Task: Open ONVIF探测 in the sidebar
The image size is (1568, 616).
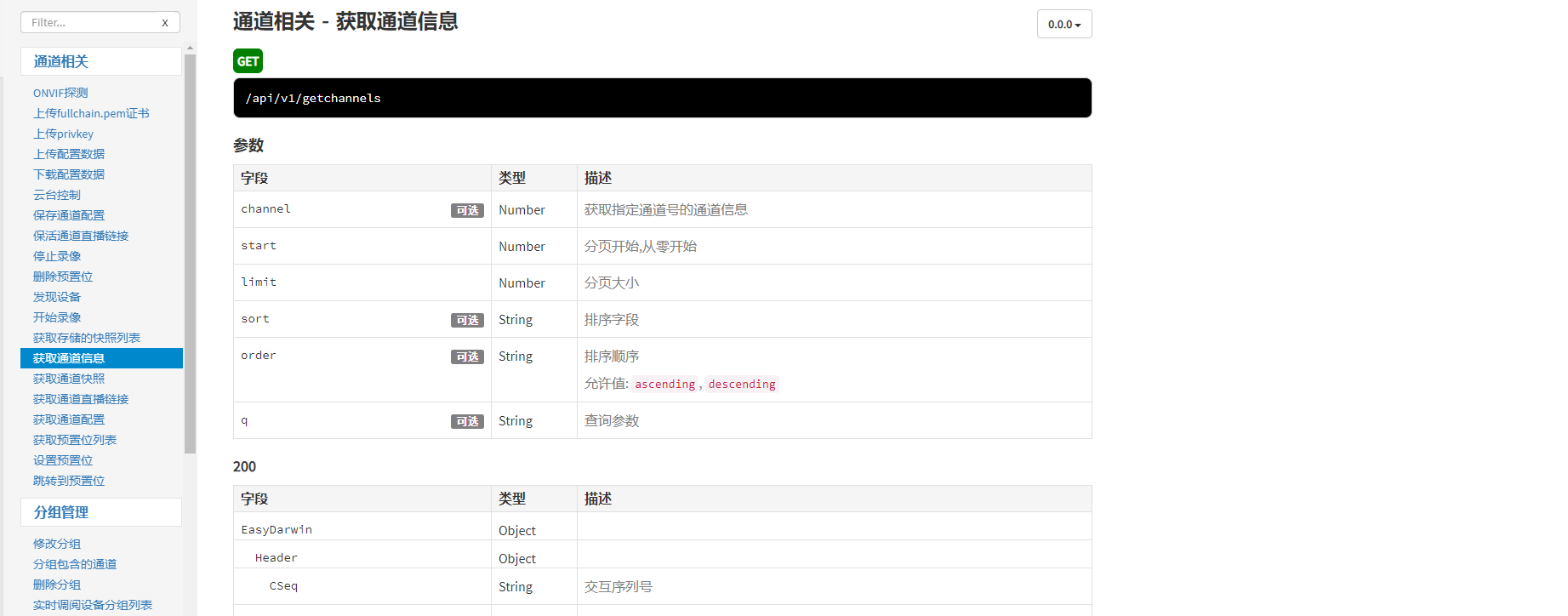Action: (60, 93)
